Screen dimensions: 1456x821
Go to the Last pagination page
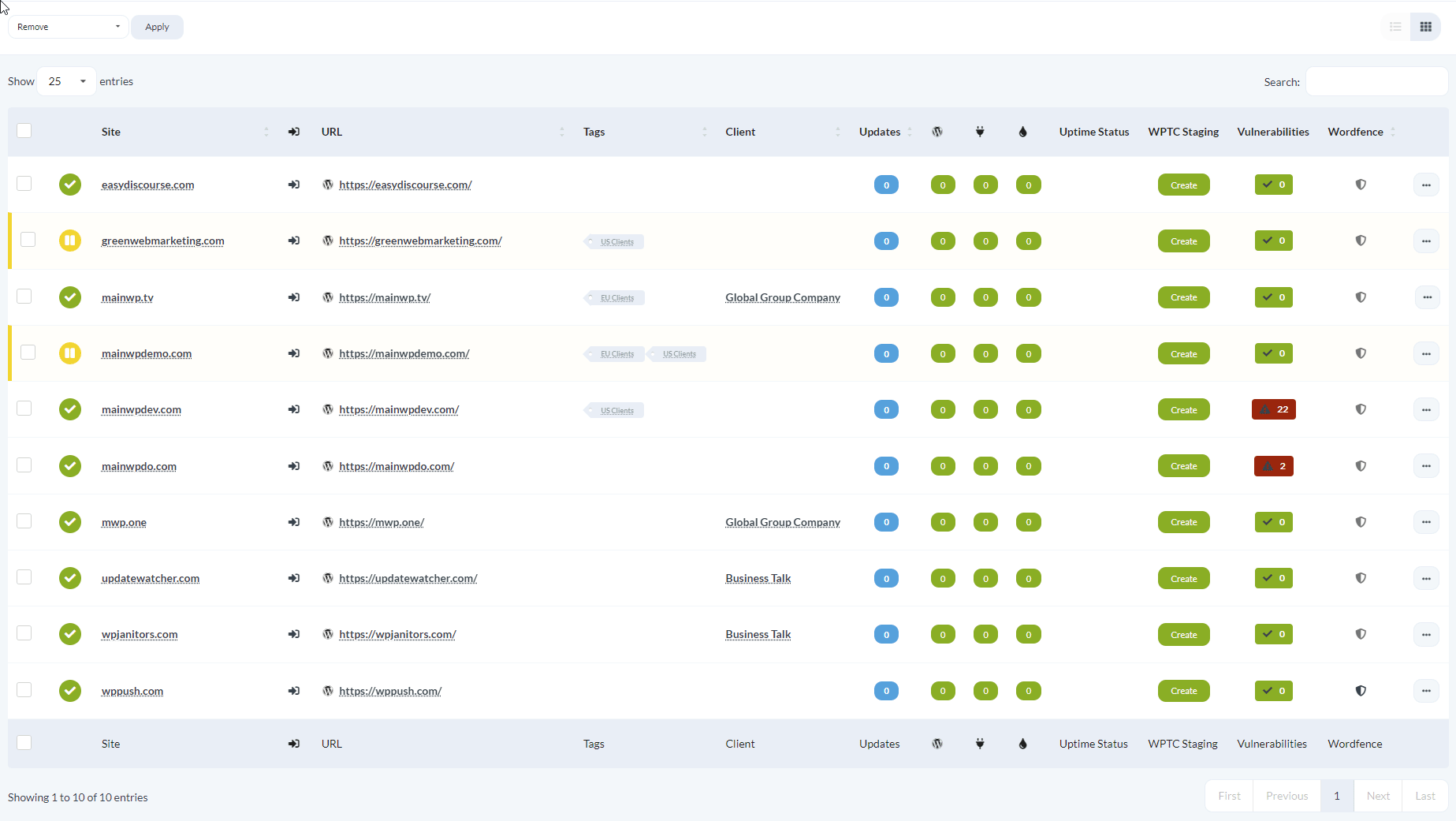point(1425,796)
